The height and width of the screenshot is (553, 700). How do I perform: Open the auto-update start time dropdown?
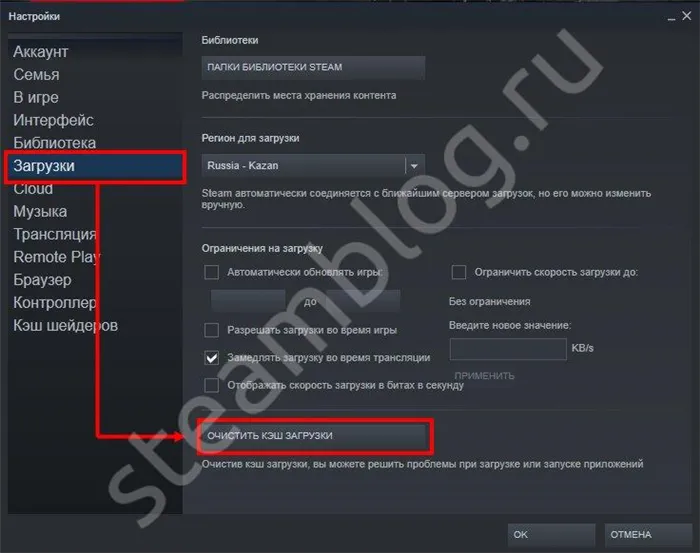248,301
